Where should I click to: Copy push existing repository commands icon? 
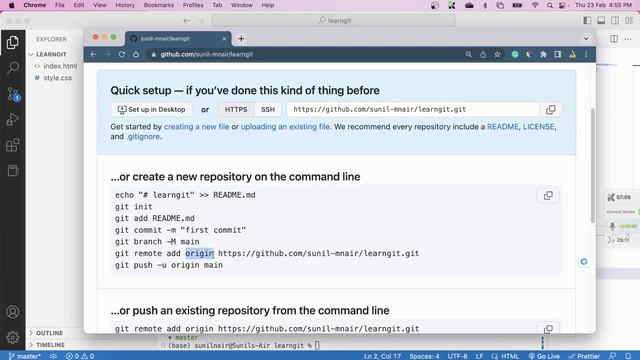548,328
